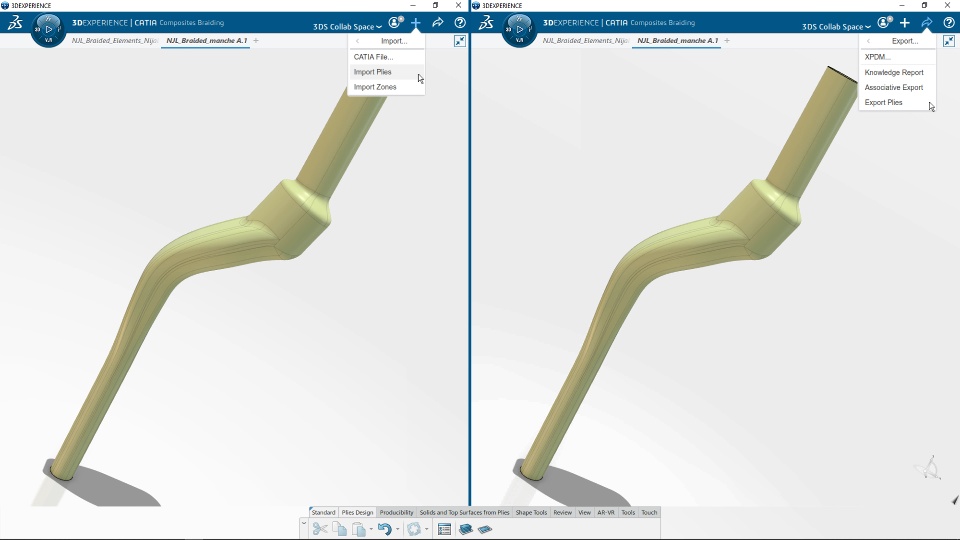Open the Help question mark in right window
The height and width of the screenshot is (540, 960).
pos(949,23)
